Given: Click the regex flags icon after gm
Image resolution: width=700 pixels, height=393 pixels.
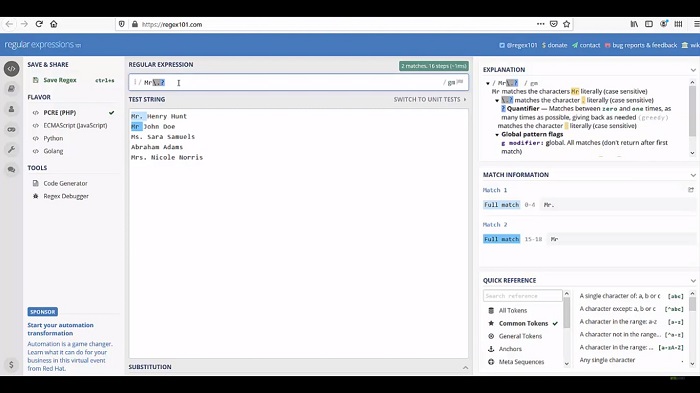Looking at the screenshot, I should (x=460, y=82).
